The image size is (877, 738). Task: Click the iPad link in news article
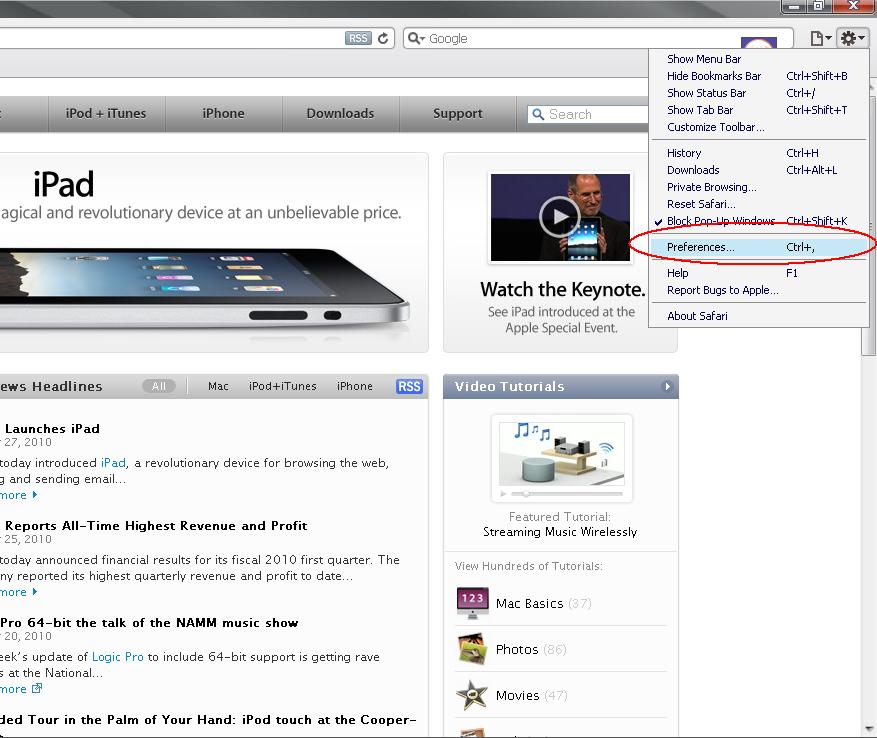113,463
